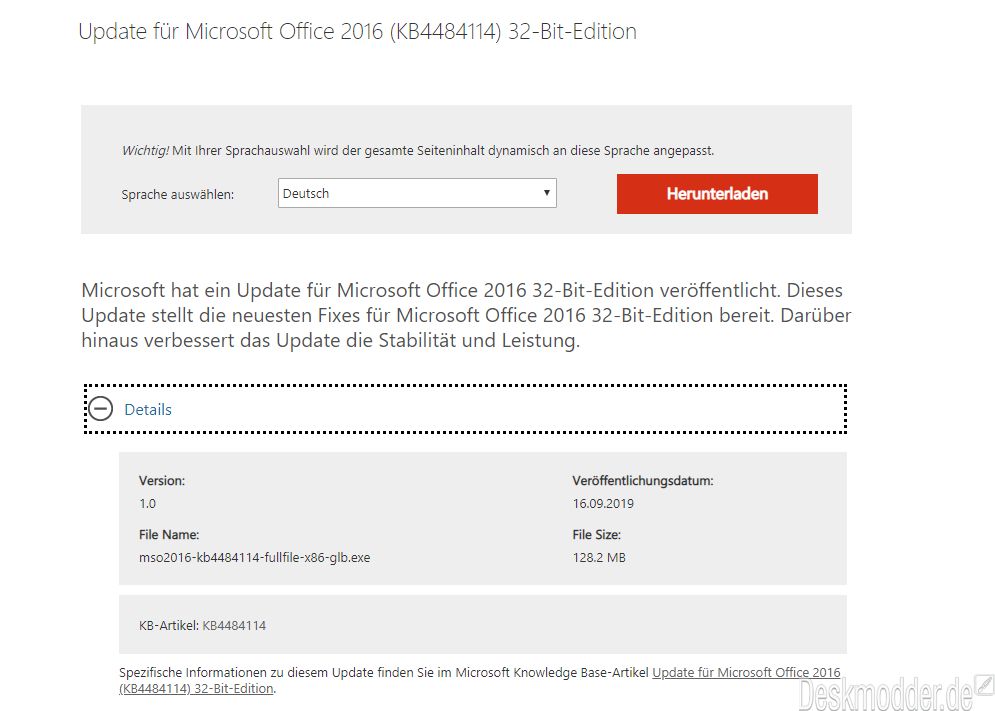The height and width of the screenshot is (711, 995).
Task: Click the small arrow of the language combo box
Action: pyautogui.click(x=547, y=193)
